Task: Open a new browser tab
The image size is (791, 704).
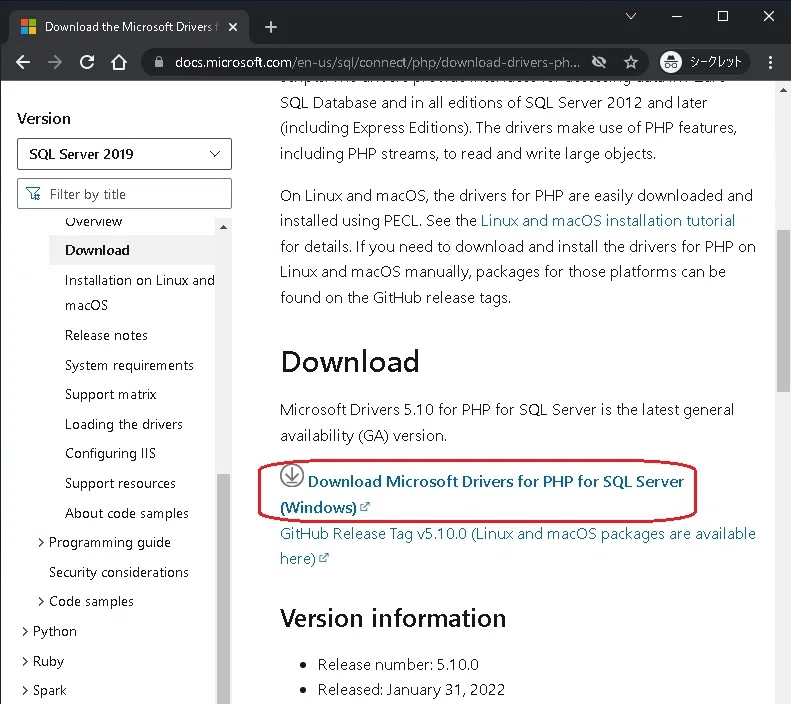Action: point(271,27)
